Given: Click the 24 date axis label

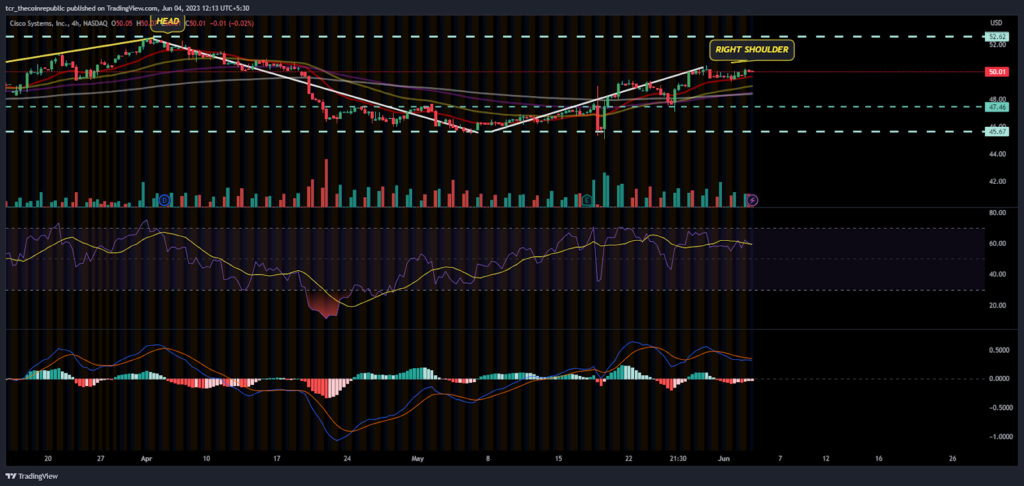Looking at the screenshot, I should tap(345, 459).
